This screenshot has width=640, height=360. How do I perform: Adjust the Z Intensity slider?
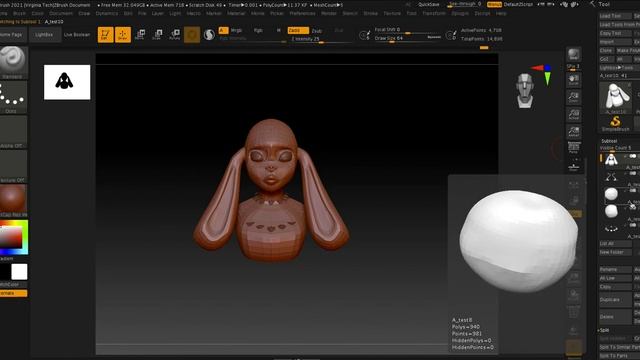point(322,39)
